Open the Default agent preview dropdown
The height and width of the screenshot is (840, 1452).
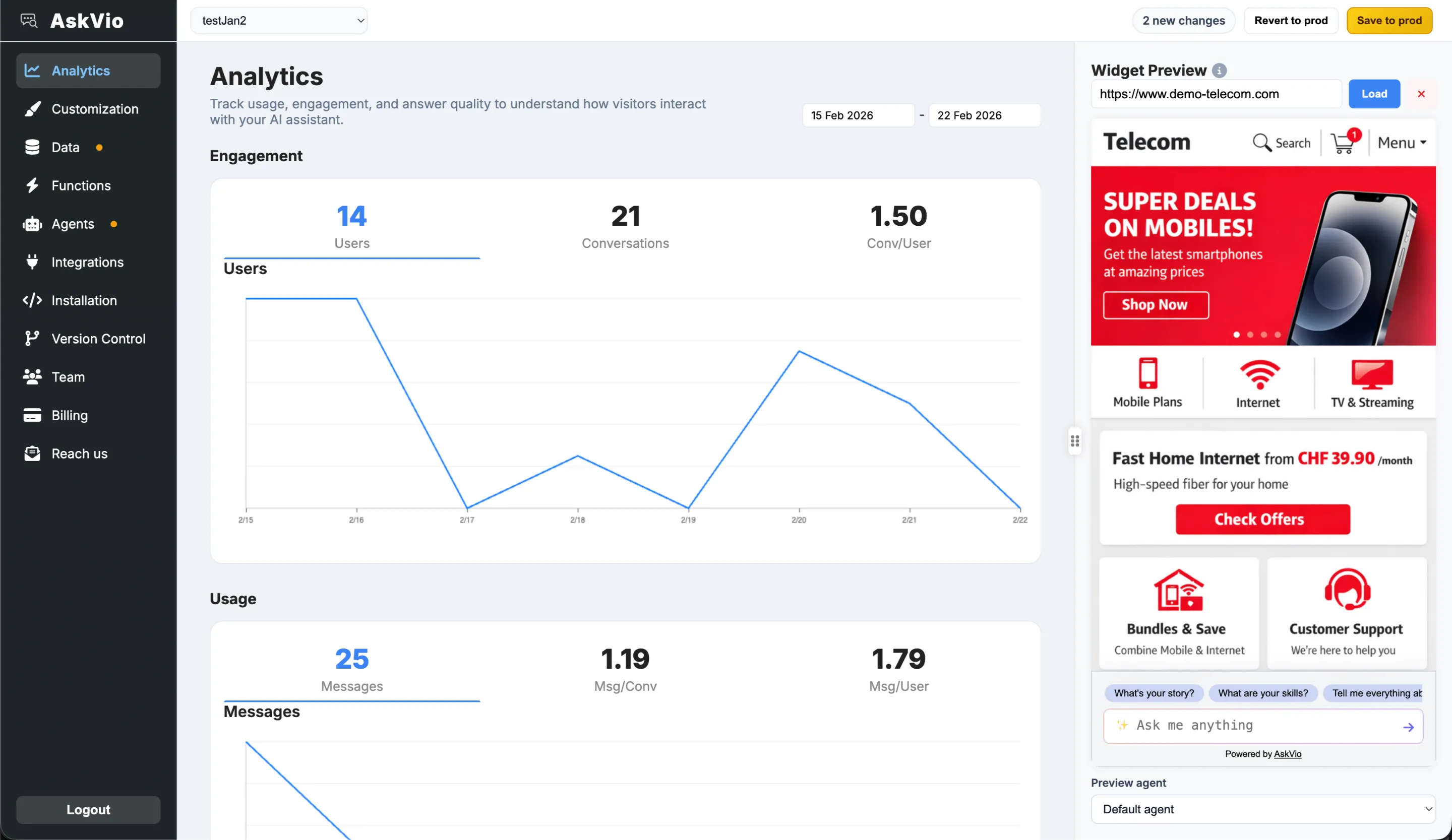(x=1263, y=809)
